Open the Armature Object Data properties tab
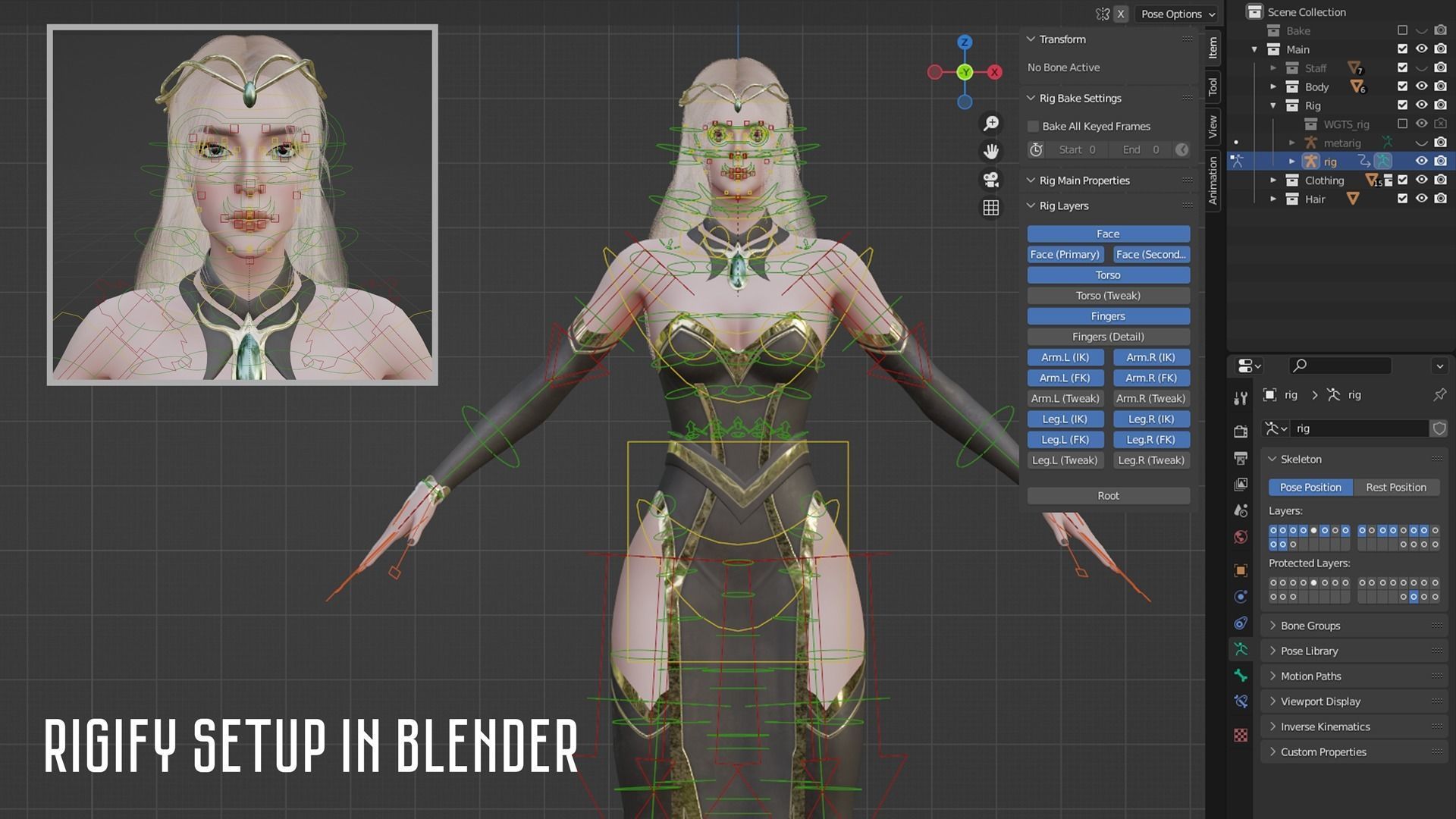This screenshot has height=819, width=1456. [x=1241, y=649]
